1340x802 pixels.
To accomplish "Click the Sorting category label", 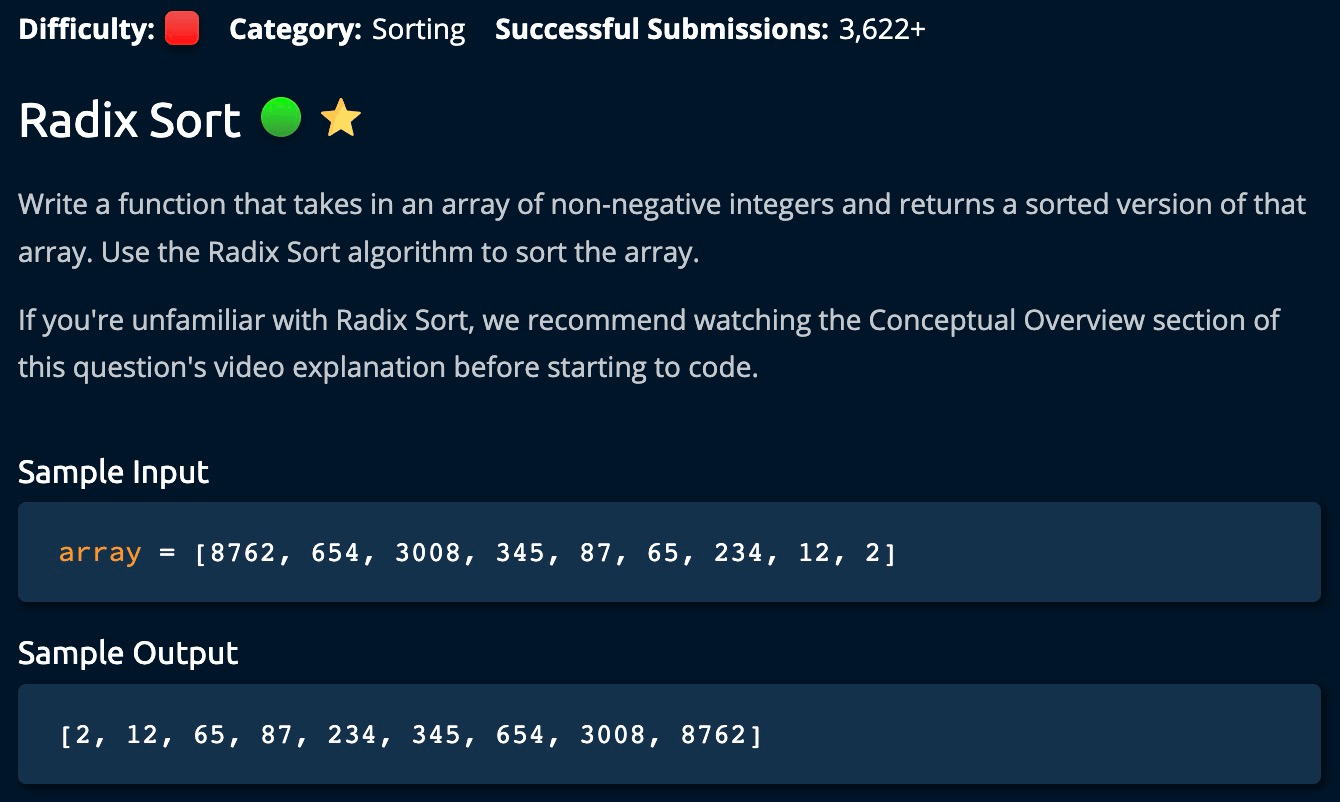I will point(418,30).
